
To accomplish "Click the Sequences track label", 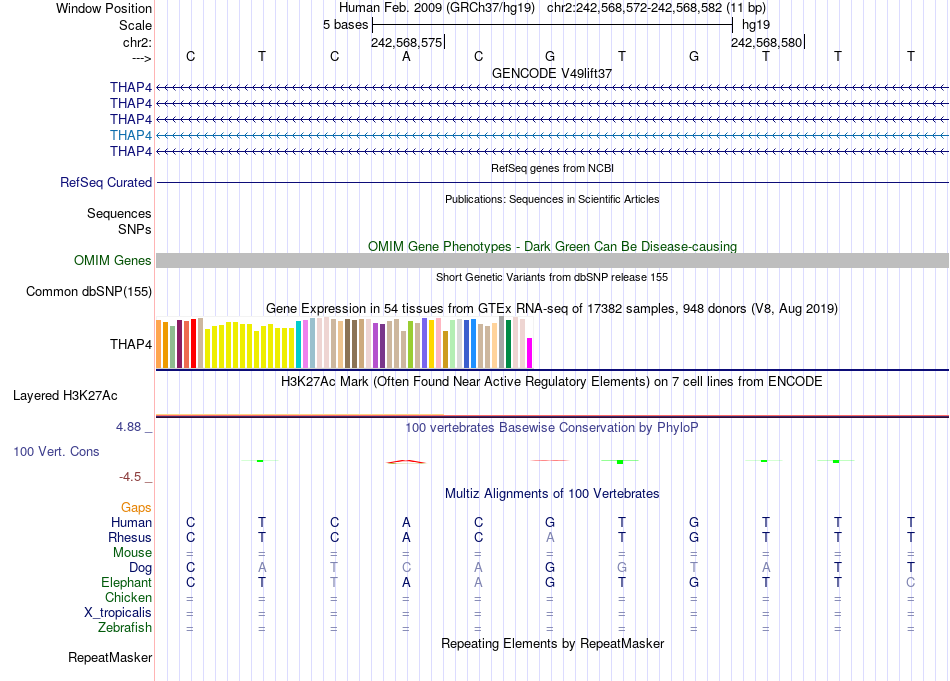I will coord(119,213).
